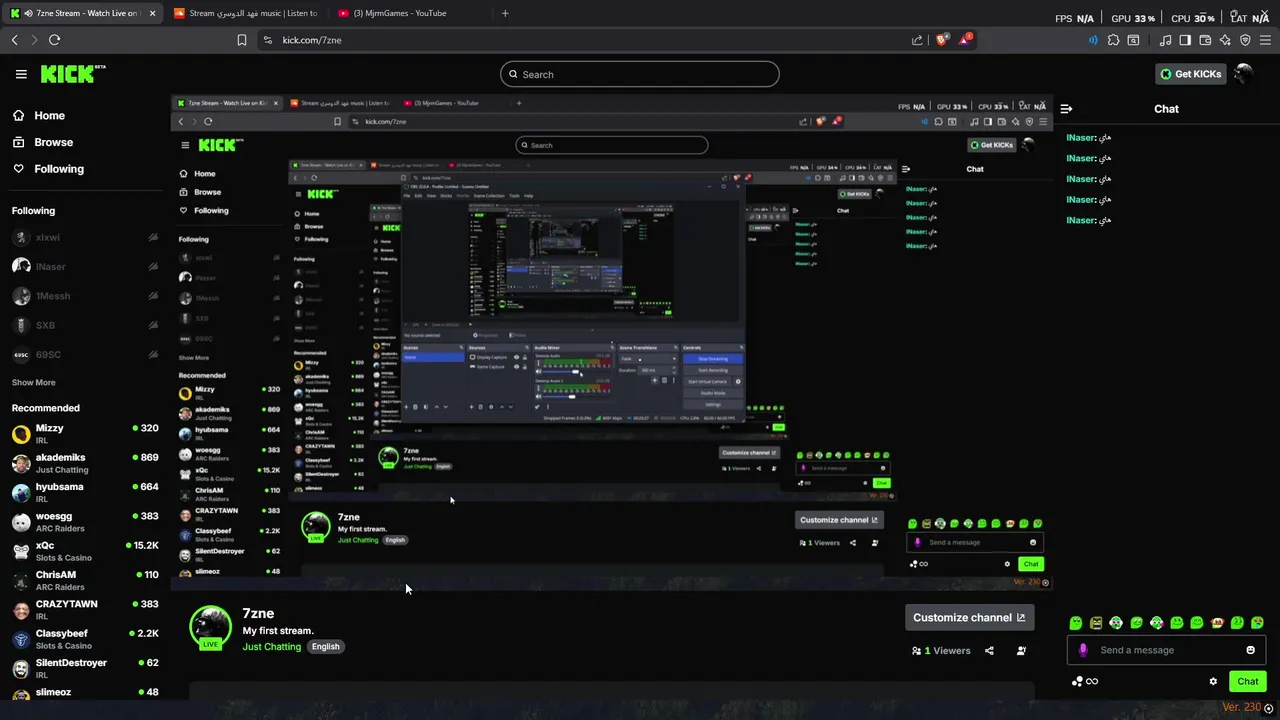
Task: Expand followed channels with Show More
Action: coord(33,382)
